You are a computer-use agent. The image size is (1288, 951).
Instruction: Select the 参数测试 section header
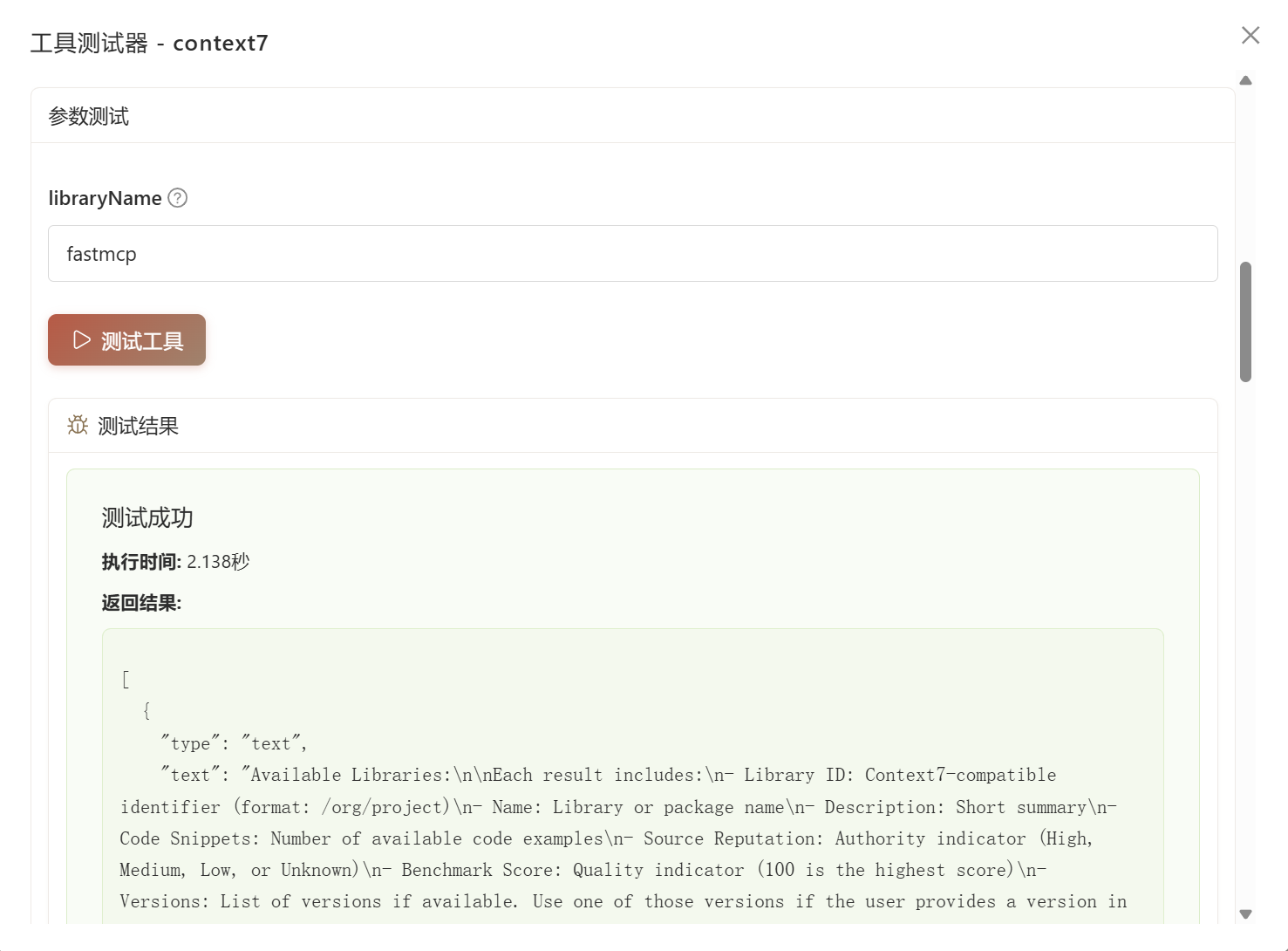(89, 116)
